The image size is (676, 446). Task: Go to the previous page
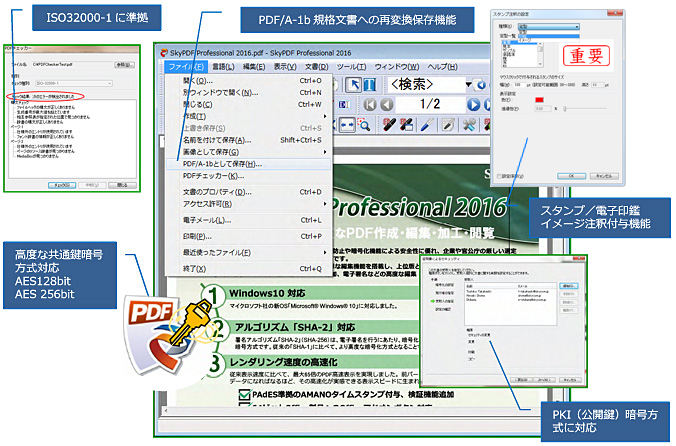point(387,104)
